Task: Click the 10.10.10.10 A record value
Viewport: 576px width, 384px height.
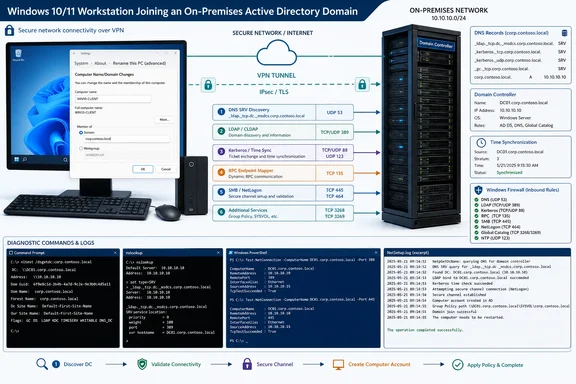Action: click(x=555, y=77)
